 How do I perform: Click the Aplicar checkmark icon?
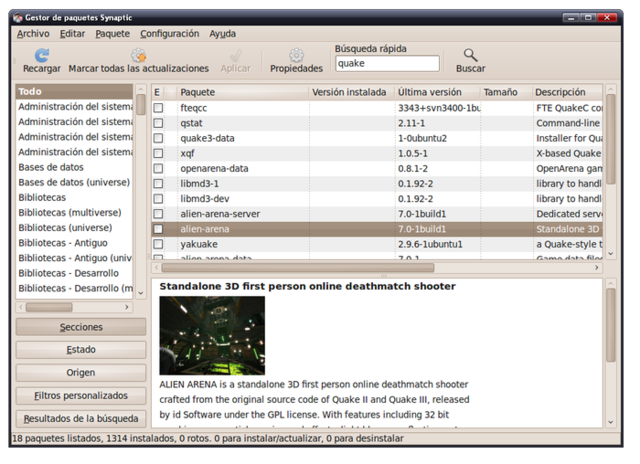click(236, 56)
